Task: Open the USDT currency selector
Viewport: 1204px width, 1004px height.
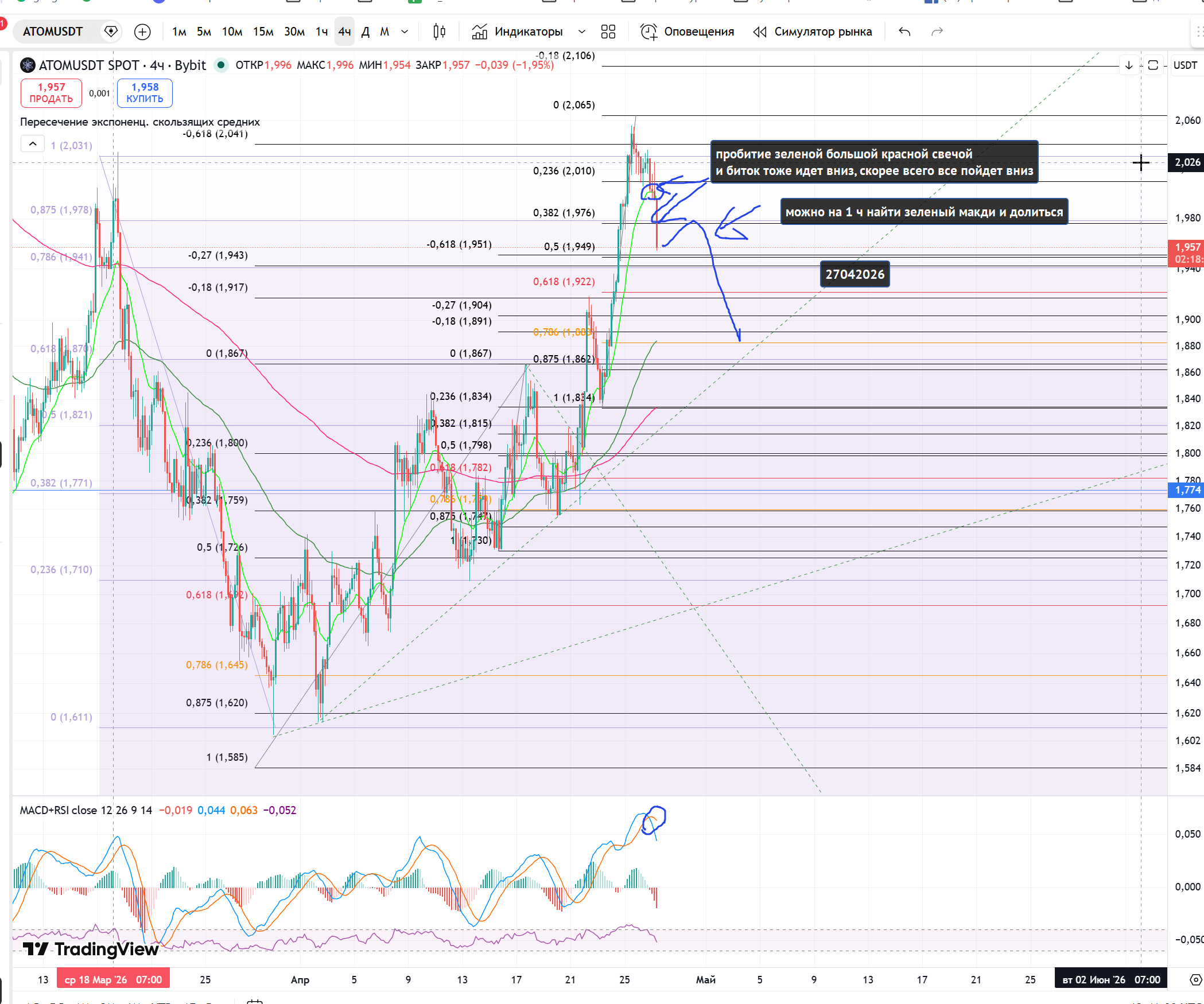Action: click(x=1185, y=65)
